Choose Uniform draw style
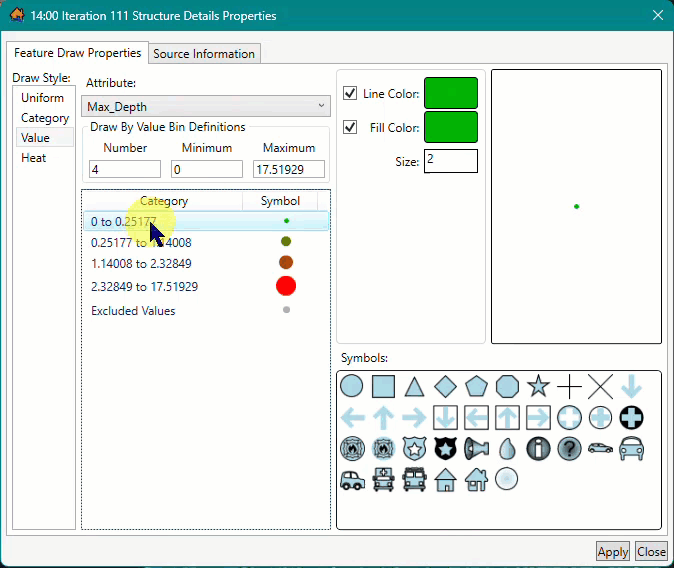Image resolution: width=674 pixels, height=568 pixels. click(x=43, y=98)
